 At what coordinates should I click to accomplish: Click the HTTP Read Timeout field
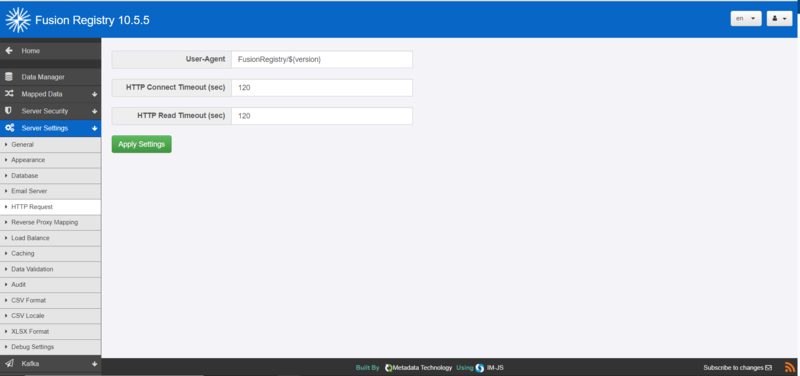[x=321, y=116]
